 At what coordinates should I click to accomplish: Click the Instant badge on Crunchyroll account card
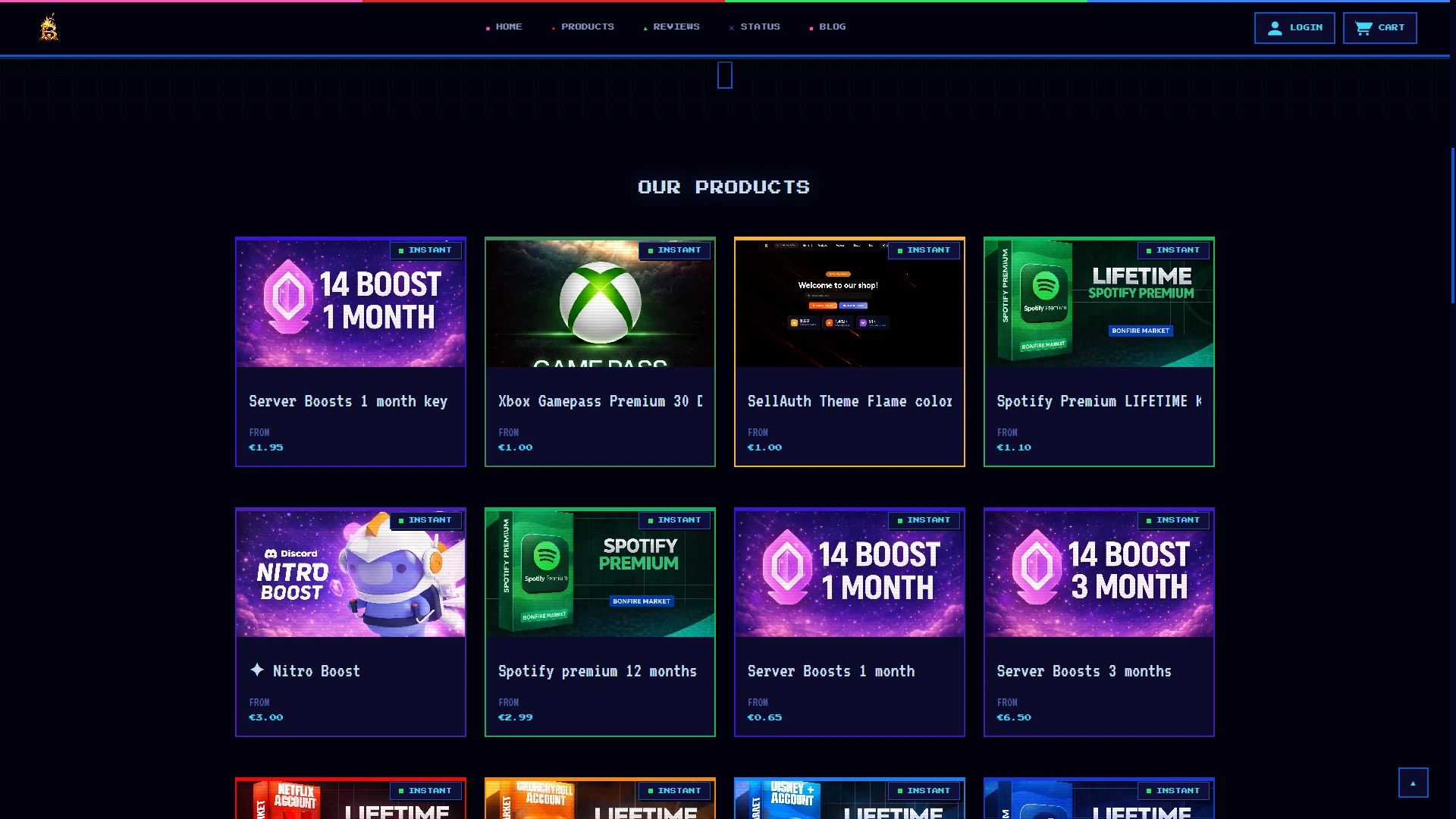pos(675,791)
